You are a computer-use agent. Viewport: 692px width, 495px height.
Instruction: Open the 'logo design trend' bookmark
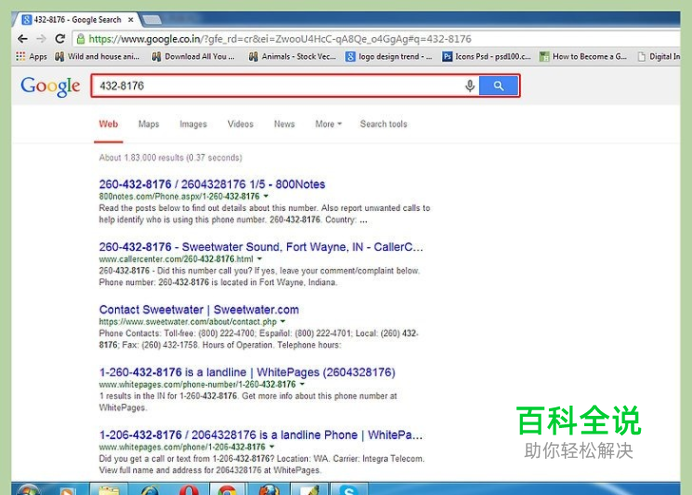[389, 56]
